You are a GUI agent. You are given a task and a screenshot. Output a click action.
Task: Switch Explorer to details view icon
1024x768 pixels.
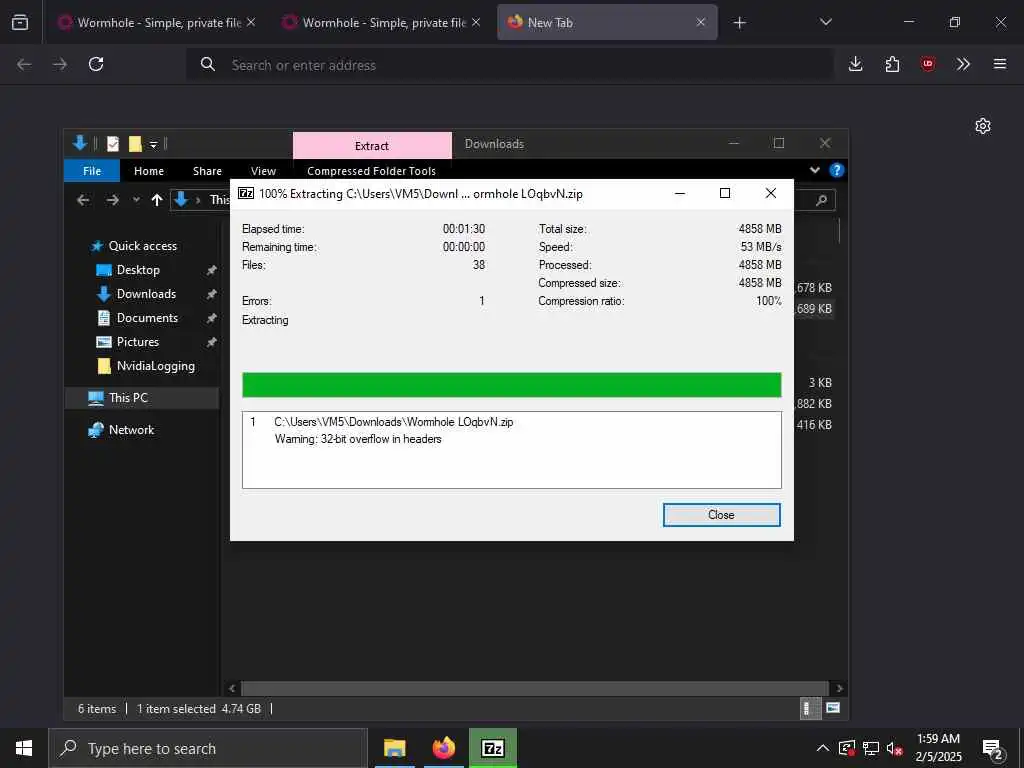(810, 708)
